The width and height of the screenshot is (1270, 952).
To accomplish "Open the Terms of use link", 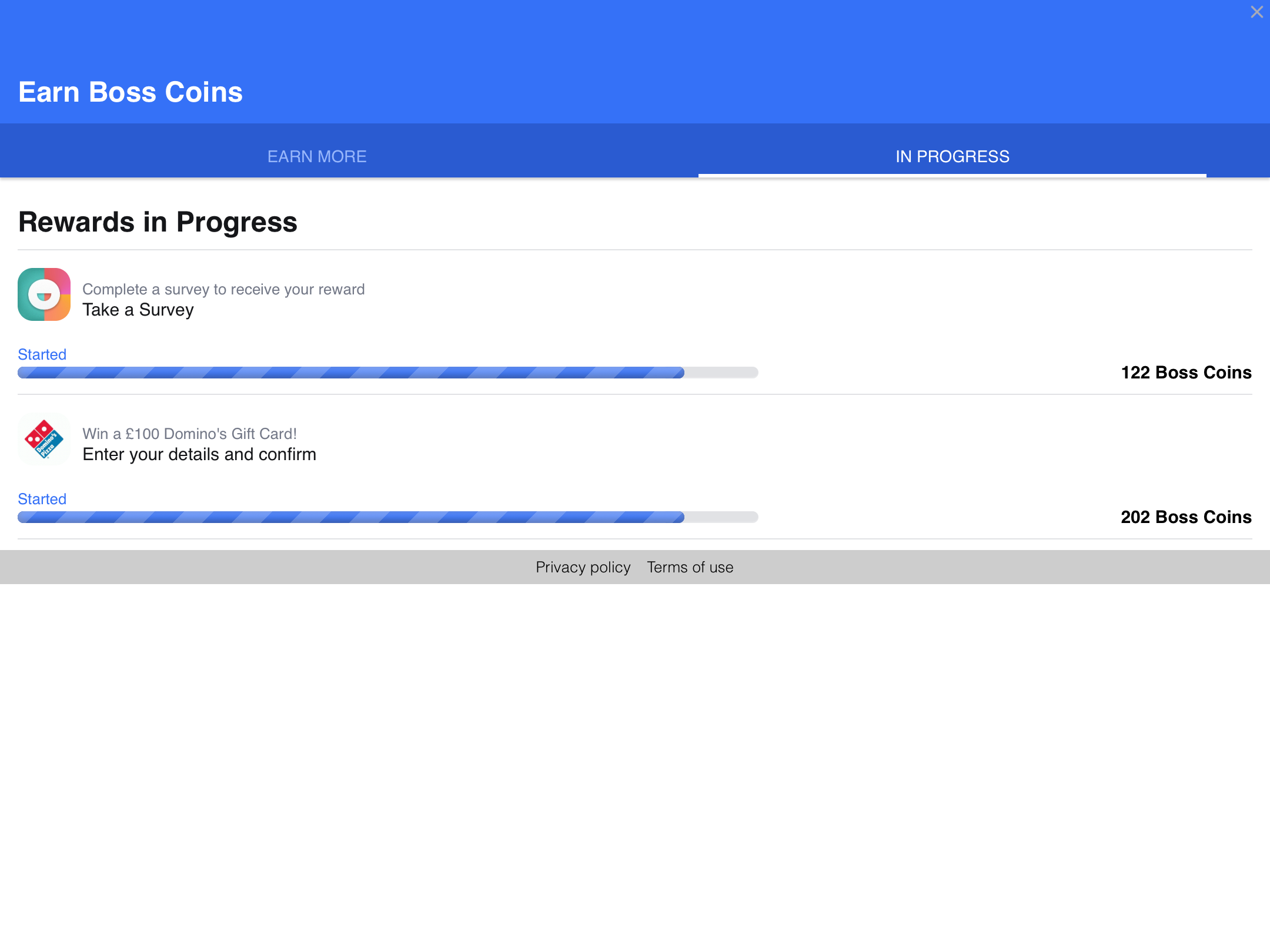I will (x=690, y=567).
